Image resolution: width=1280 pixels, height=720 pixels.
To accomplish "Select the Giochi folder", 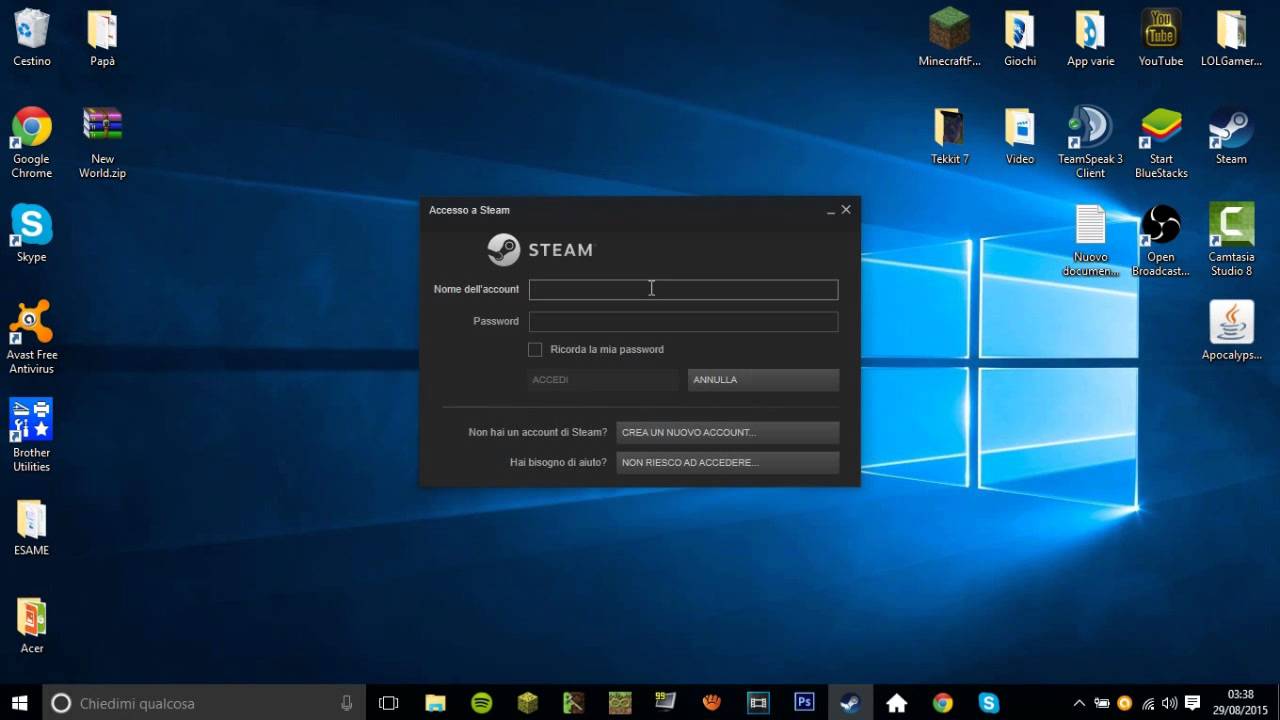I will (1020, 38).
